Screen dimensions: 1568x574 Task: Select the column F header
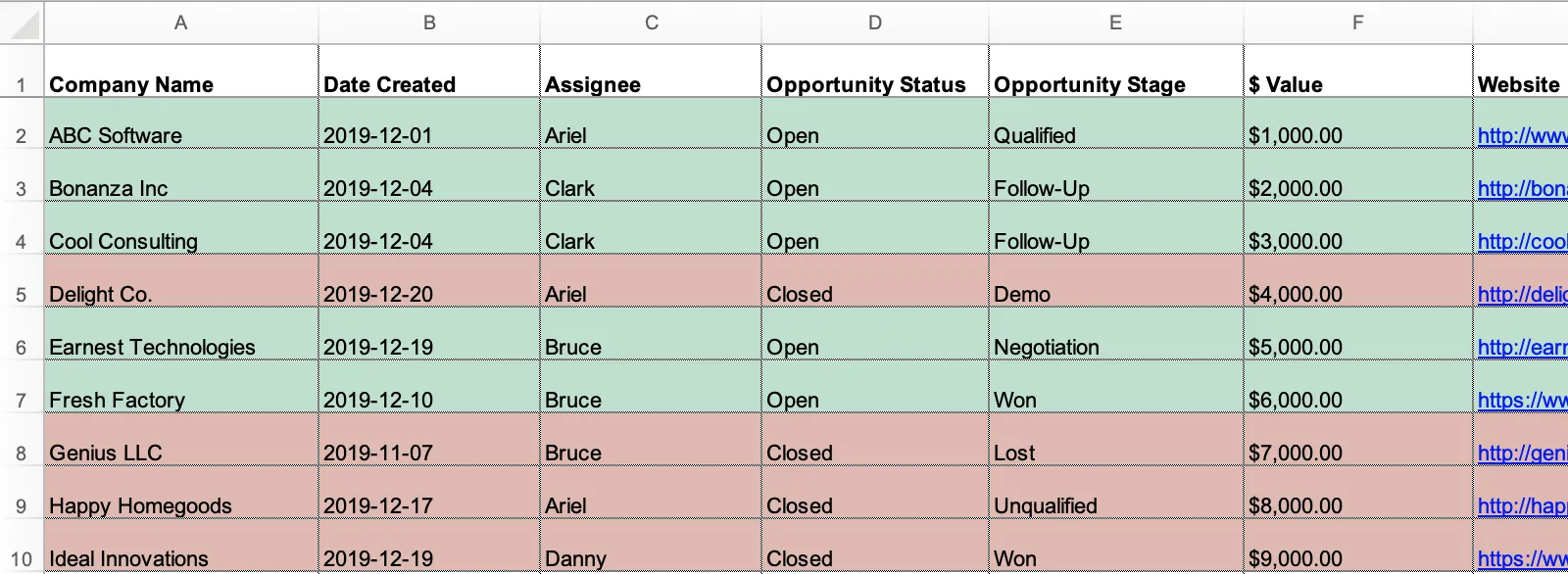tap(1357, 23)
